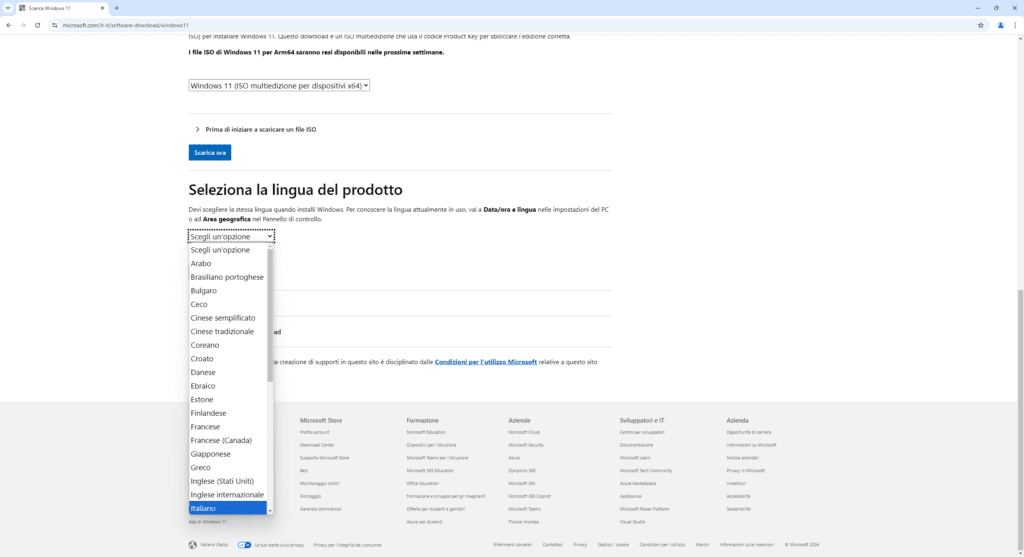The image size is (1024, 557).
Task: Open 'App di Windows 11' footer link
Action: point(207,522)
